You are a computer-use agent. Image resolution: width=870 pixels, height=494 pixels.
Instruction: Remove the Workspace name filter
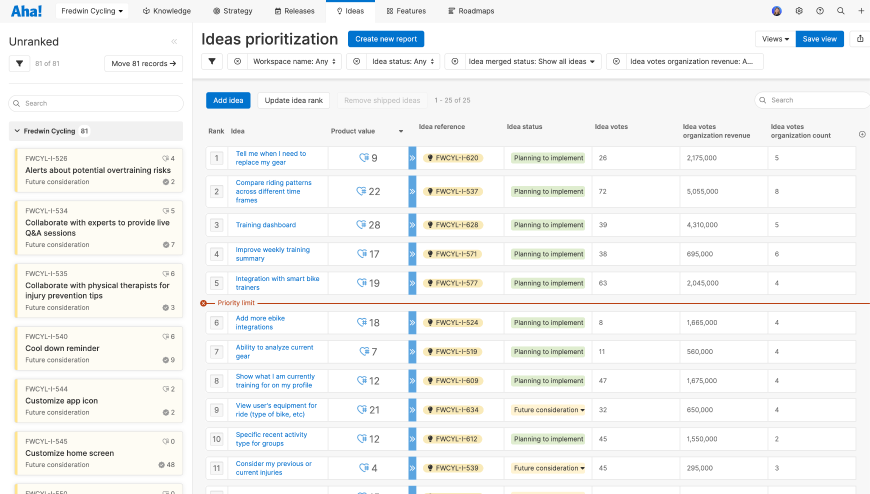point(238,62)
